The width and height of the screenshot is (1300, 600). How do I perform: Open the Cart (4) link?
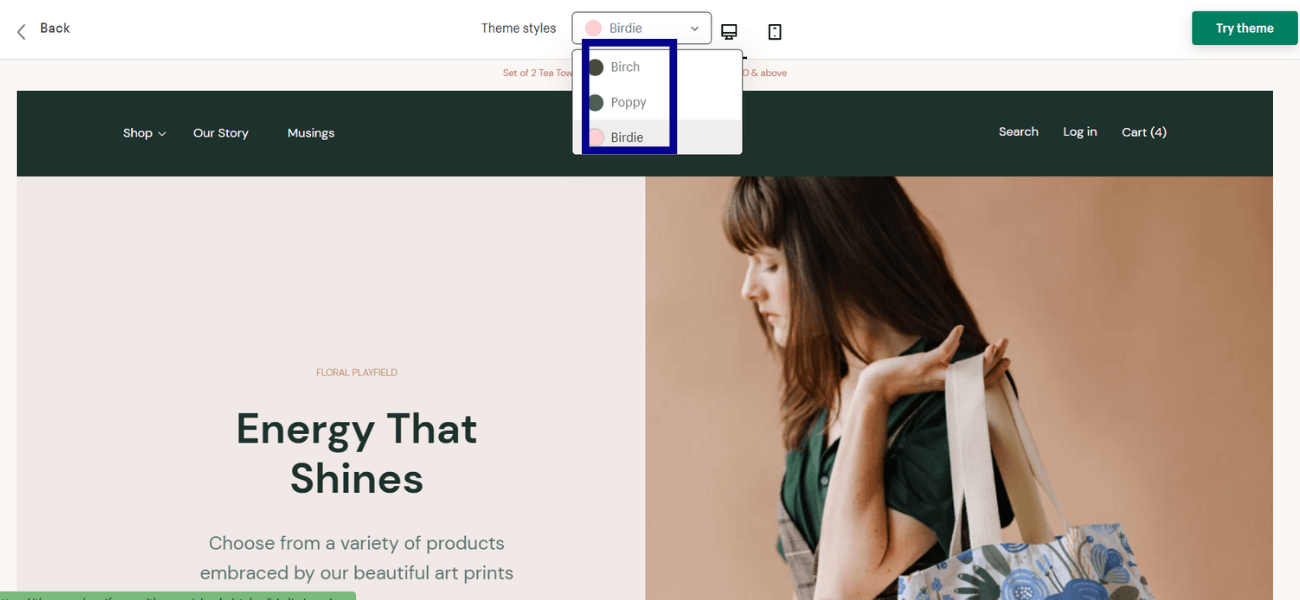1144,132
